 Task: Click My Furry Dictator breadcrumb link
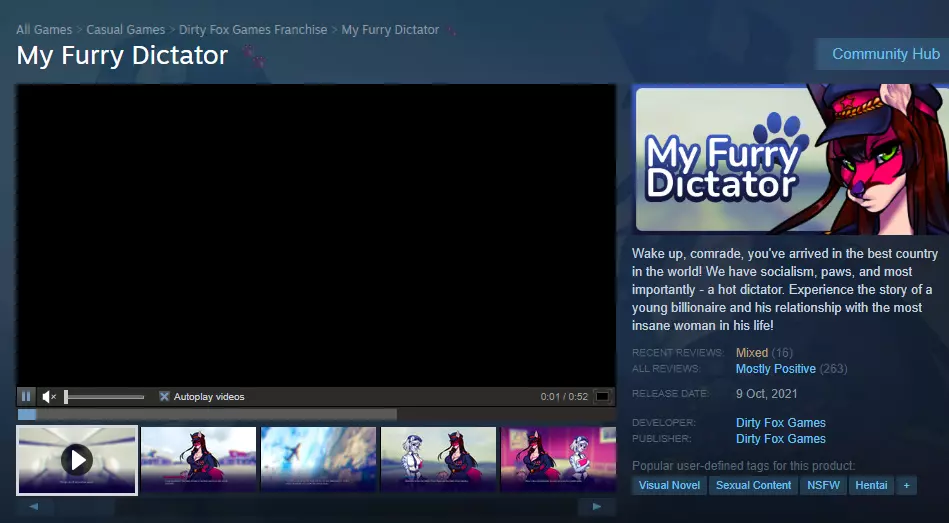(390, 30)
